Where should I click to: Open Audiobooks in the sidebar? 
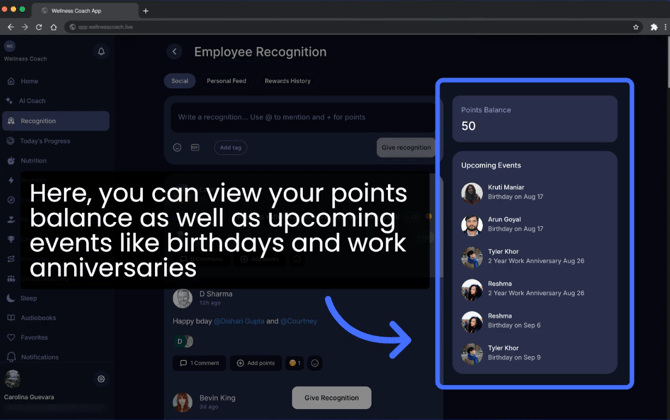(x=38, y=318)
